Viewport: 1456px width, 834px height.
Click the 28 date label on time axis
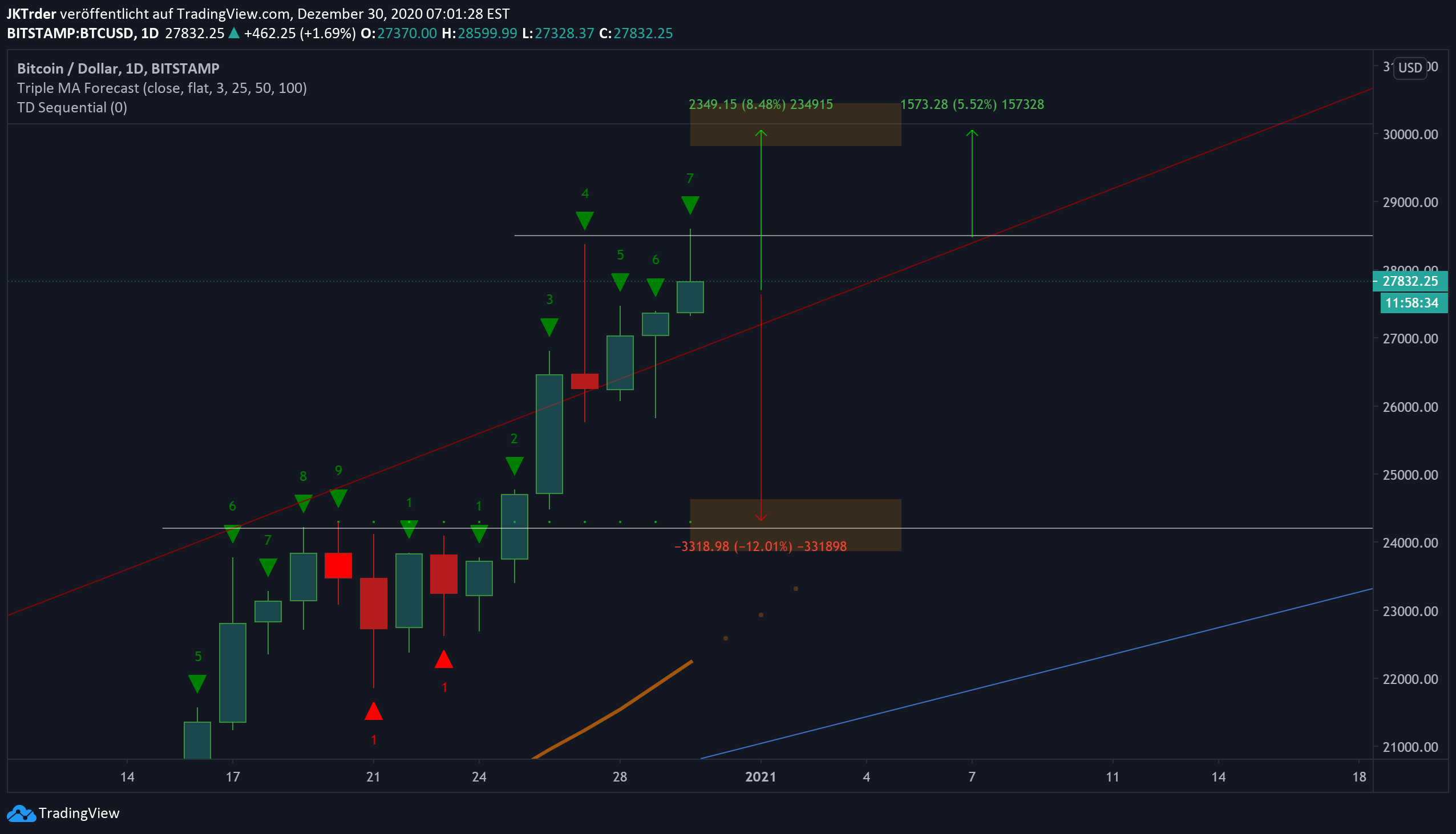[x=619, y=778]
